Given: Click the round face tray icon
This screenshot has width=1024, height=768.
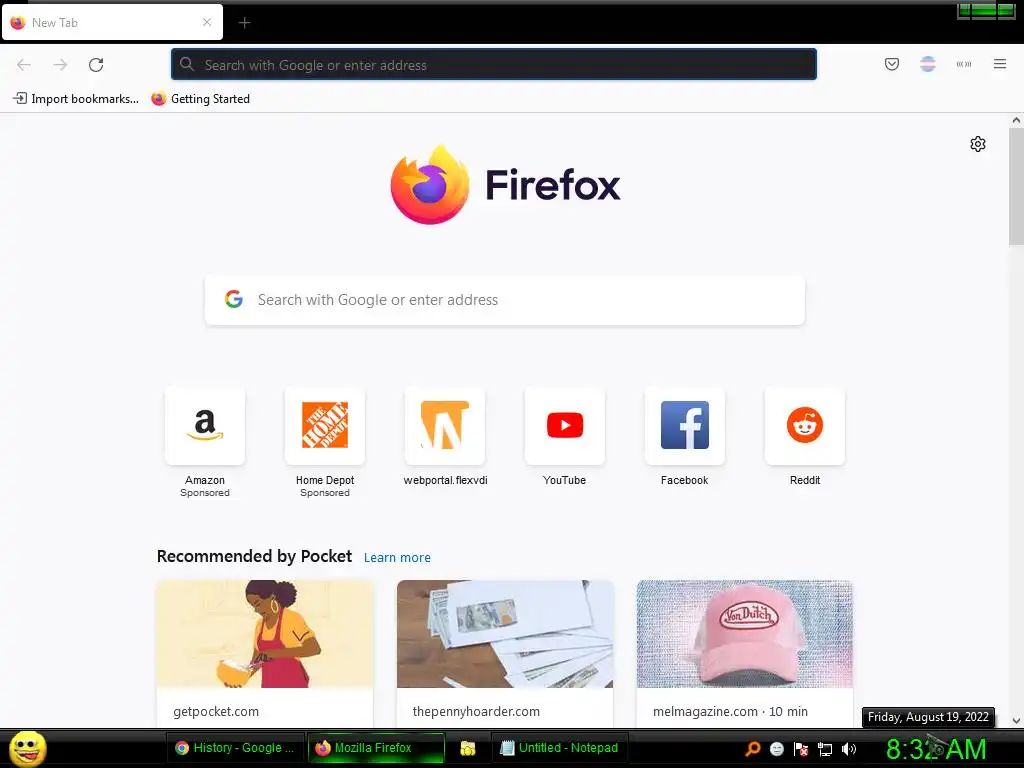Looking at the screenshot, I should coord(776,748).
